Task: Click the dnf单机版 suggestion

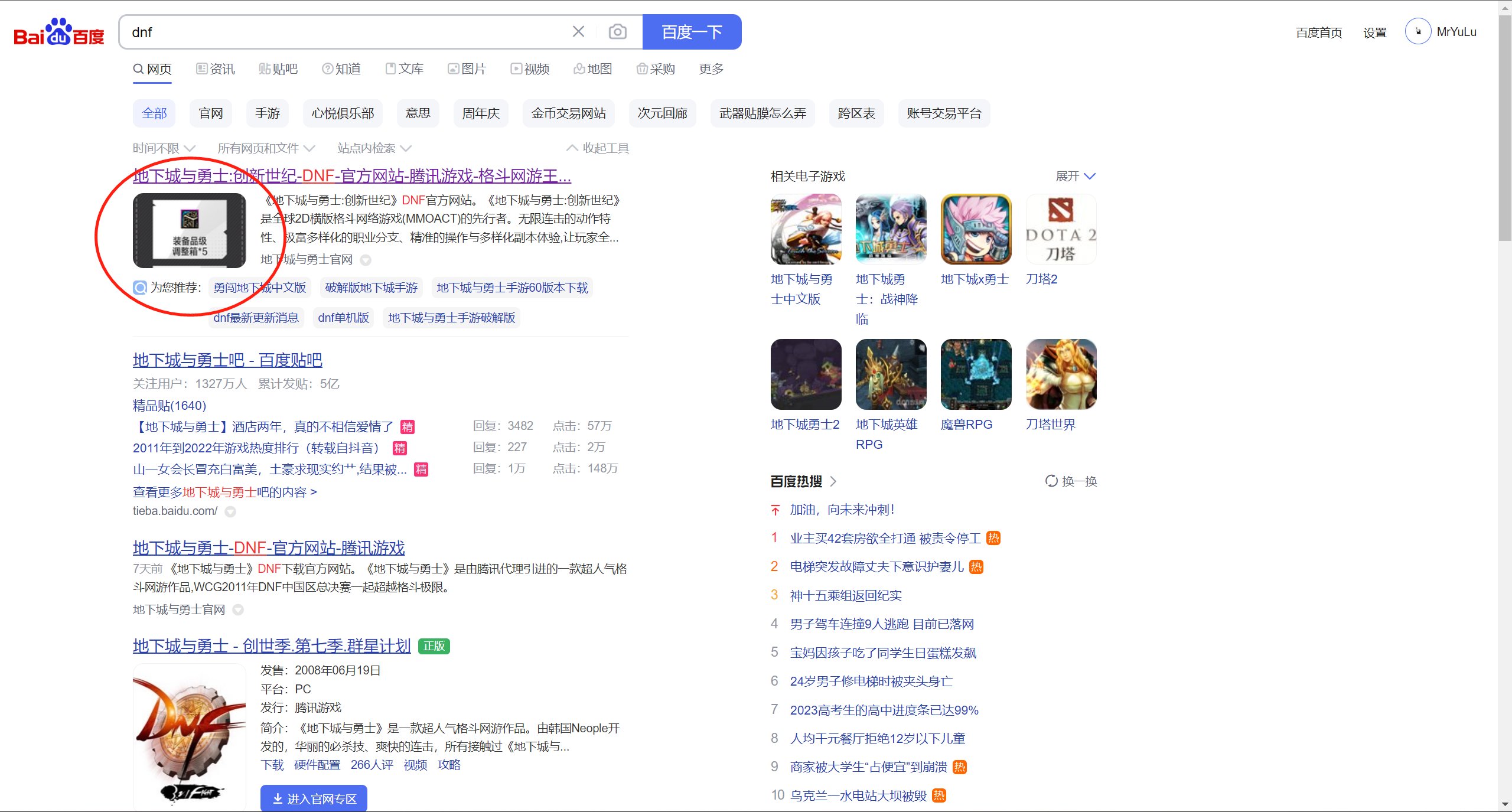Action: pos(344,318)
